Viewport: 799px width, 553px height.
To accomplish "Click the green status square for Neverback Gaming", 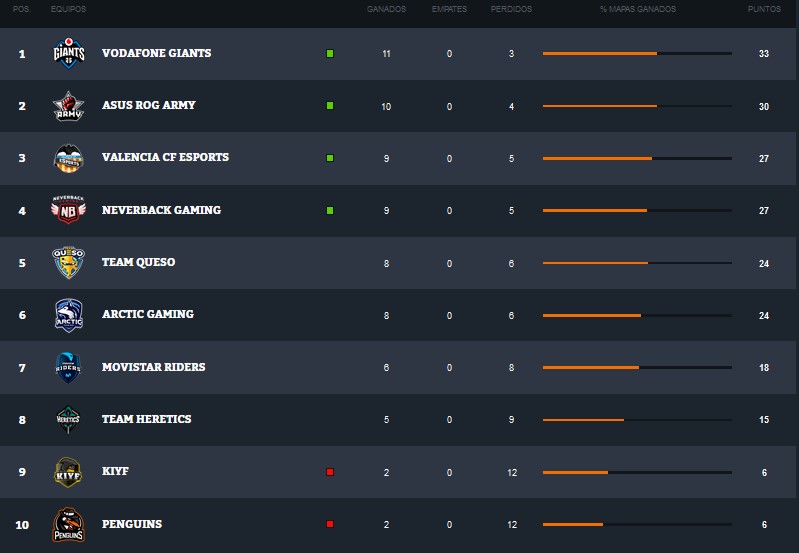I will (x=330, y=210).
